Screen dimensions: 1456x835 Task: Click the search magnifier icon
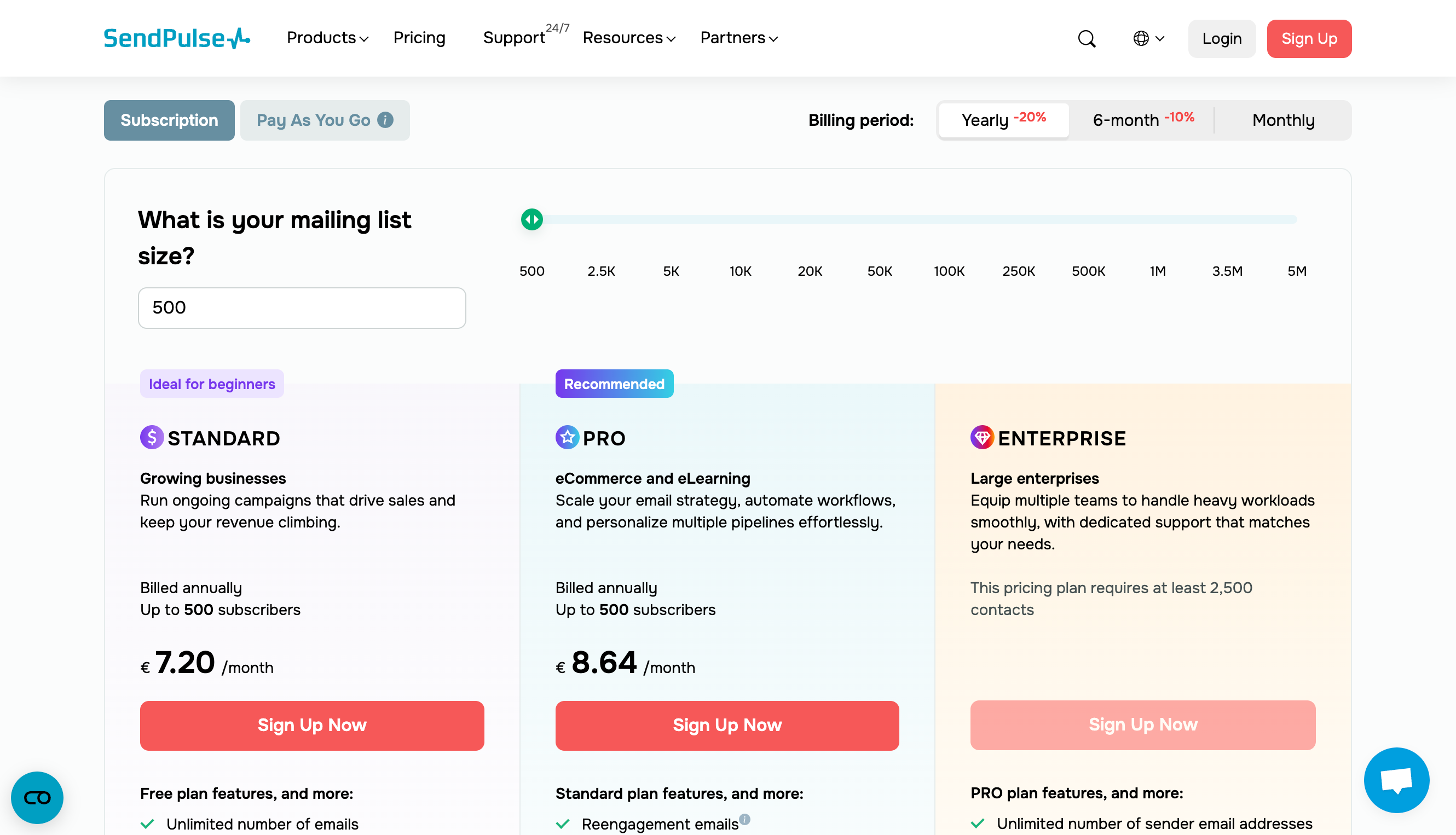click(x=1087, y=38)
